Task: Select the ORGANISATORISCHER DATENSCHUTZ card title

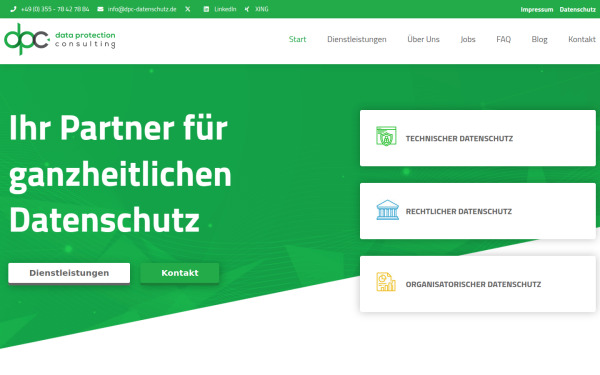Action: 473,284
